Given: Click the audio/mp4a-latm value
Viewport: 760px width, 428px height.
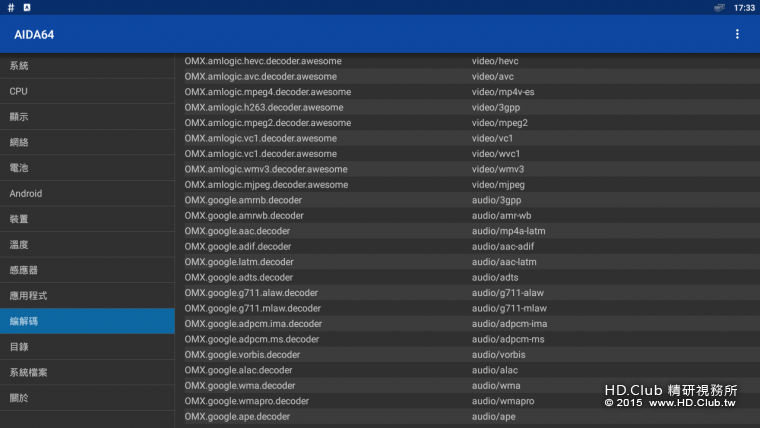Looking at the screenshot, I should (508, 231).
